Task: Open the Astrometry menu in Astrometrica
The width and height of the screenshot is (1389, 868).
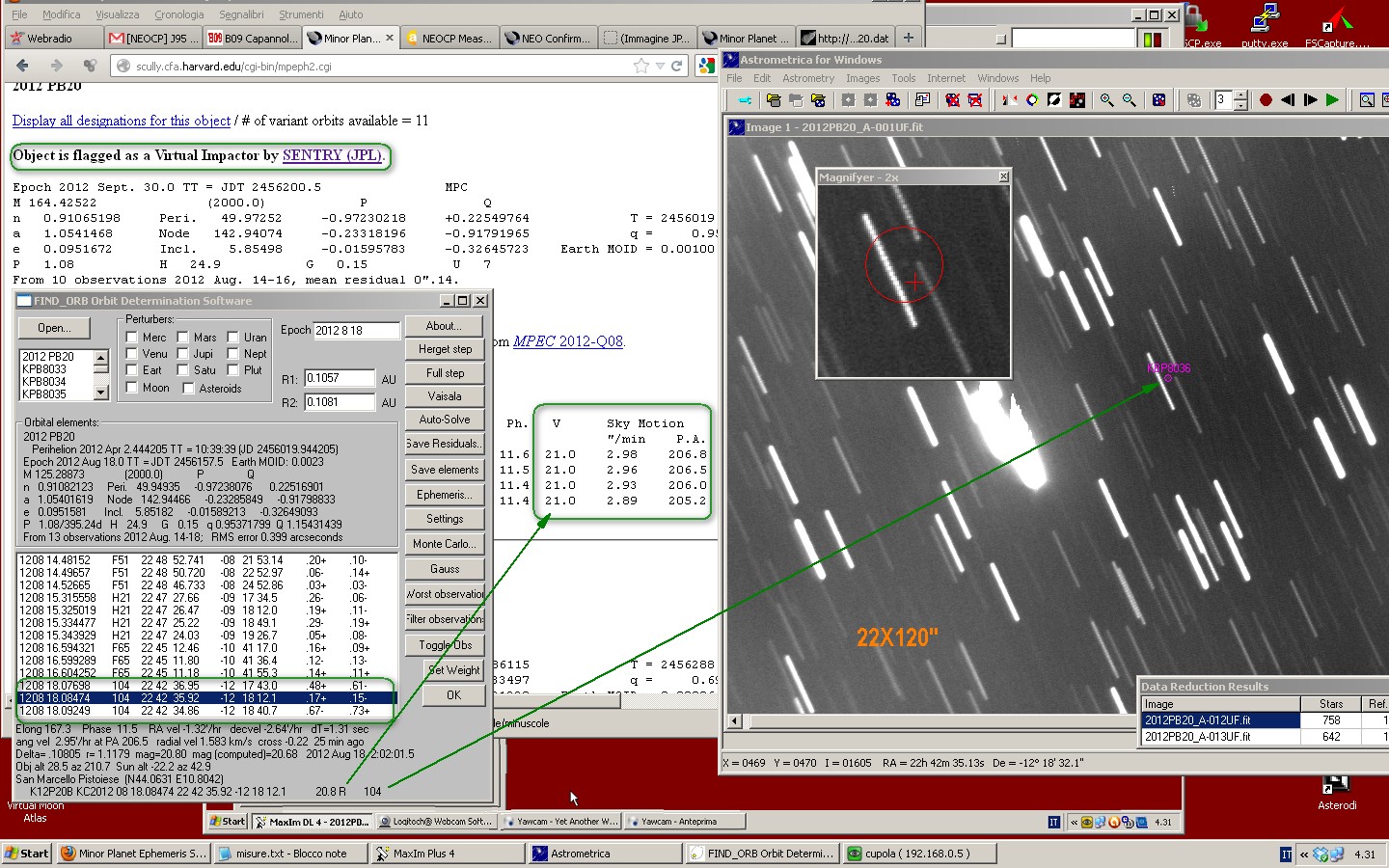Action: pos(808,78)
